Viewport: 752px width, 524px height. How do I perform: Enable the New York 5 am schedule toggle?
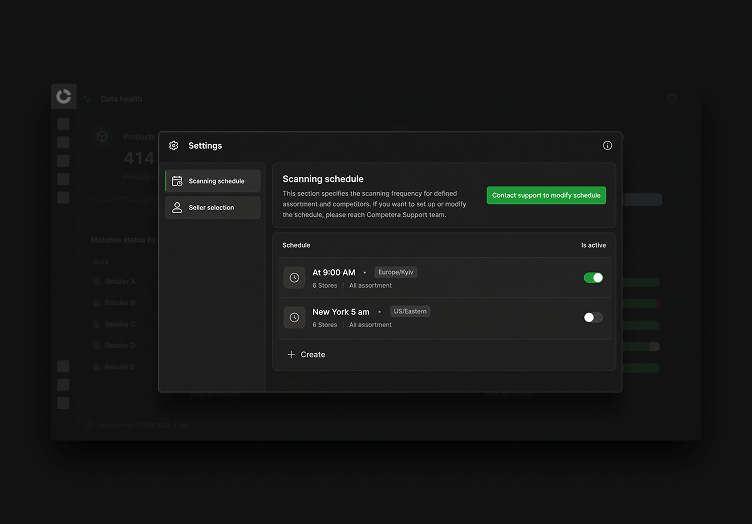pos(593,317)
